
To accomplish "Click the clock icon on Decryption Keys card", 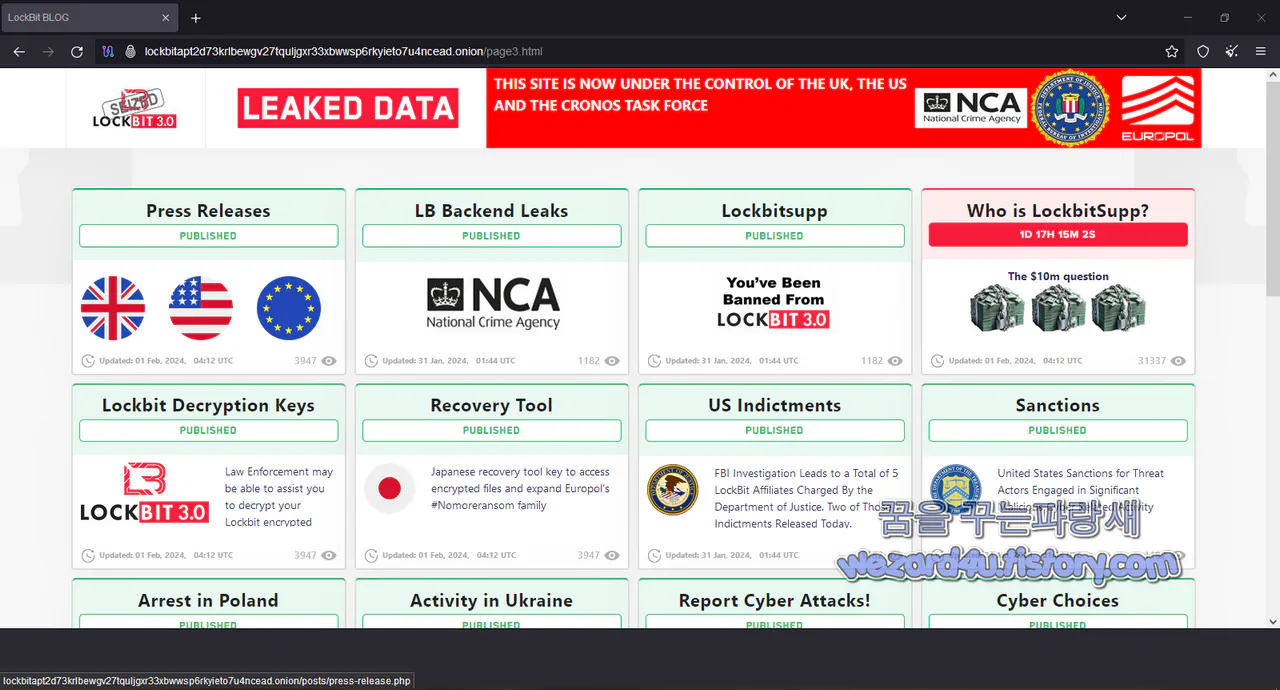I will pos(88,555).
